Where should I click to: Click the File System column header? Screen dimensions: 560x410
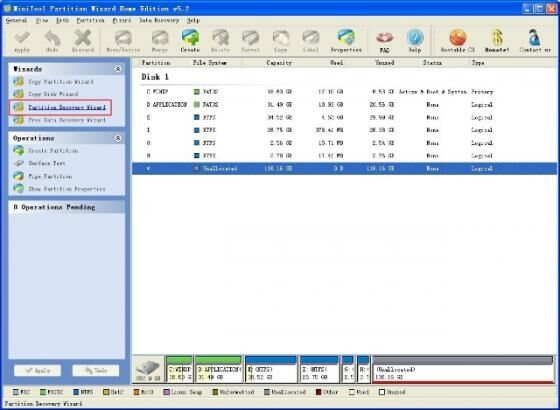[x=210, y=63]
